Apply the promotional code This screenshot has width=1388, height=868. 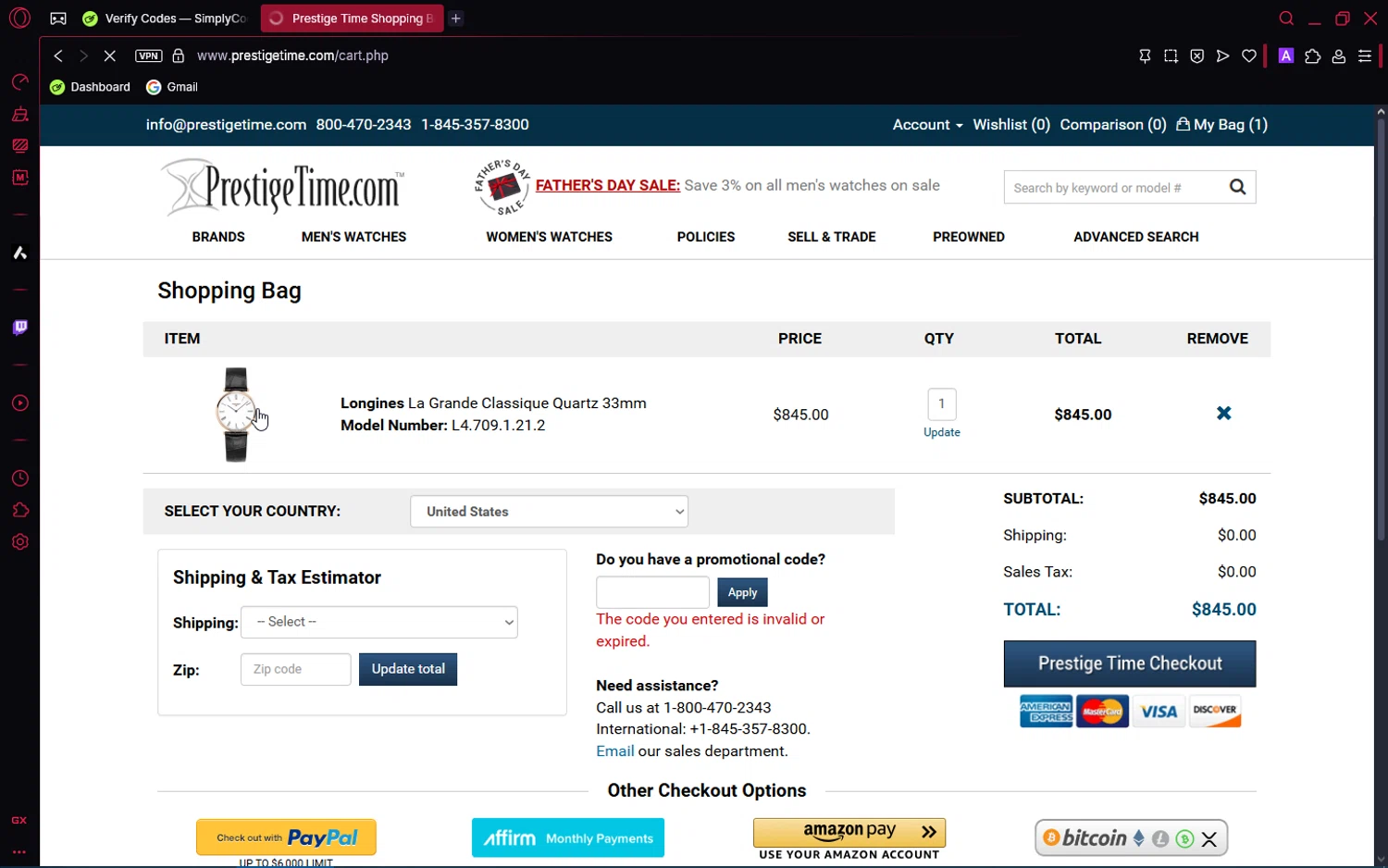click(742, 592)
